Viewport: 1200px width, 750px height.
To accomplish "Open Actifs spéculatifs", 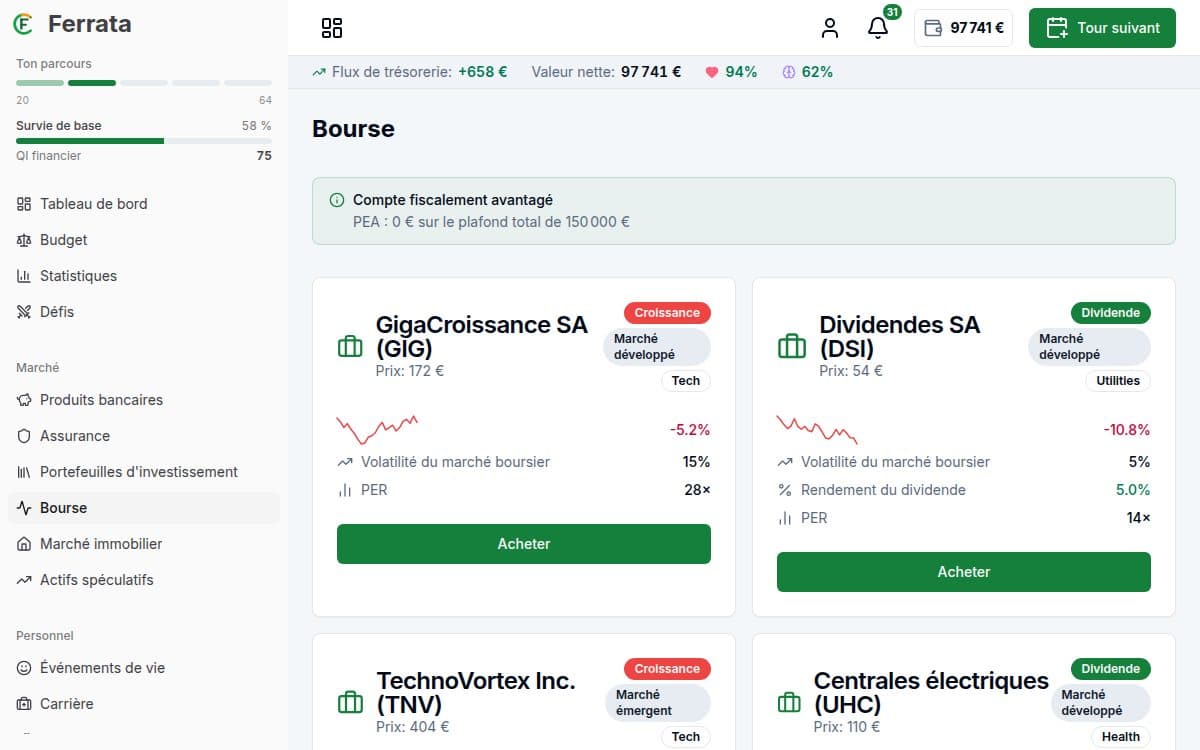I will click(x=144, y=580).
